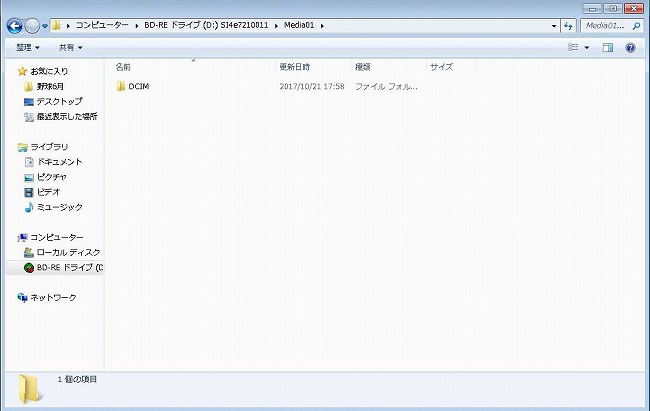Open the 共有 menu

pyautogui.click(x=70, y=47)
